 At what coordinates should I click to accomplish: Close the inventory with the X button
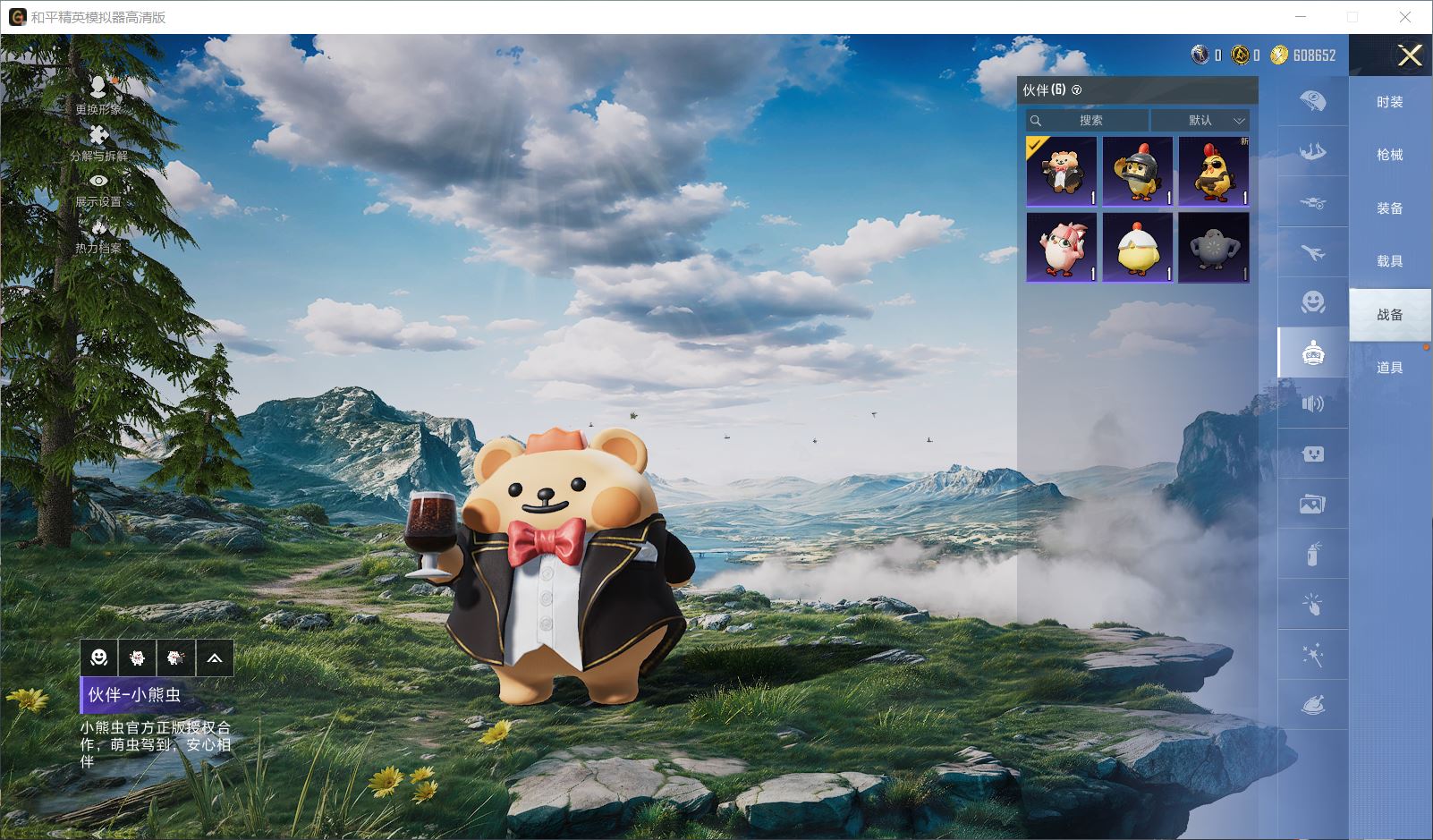pyautogui.click(x=1409, y=56)
